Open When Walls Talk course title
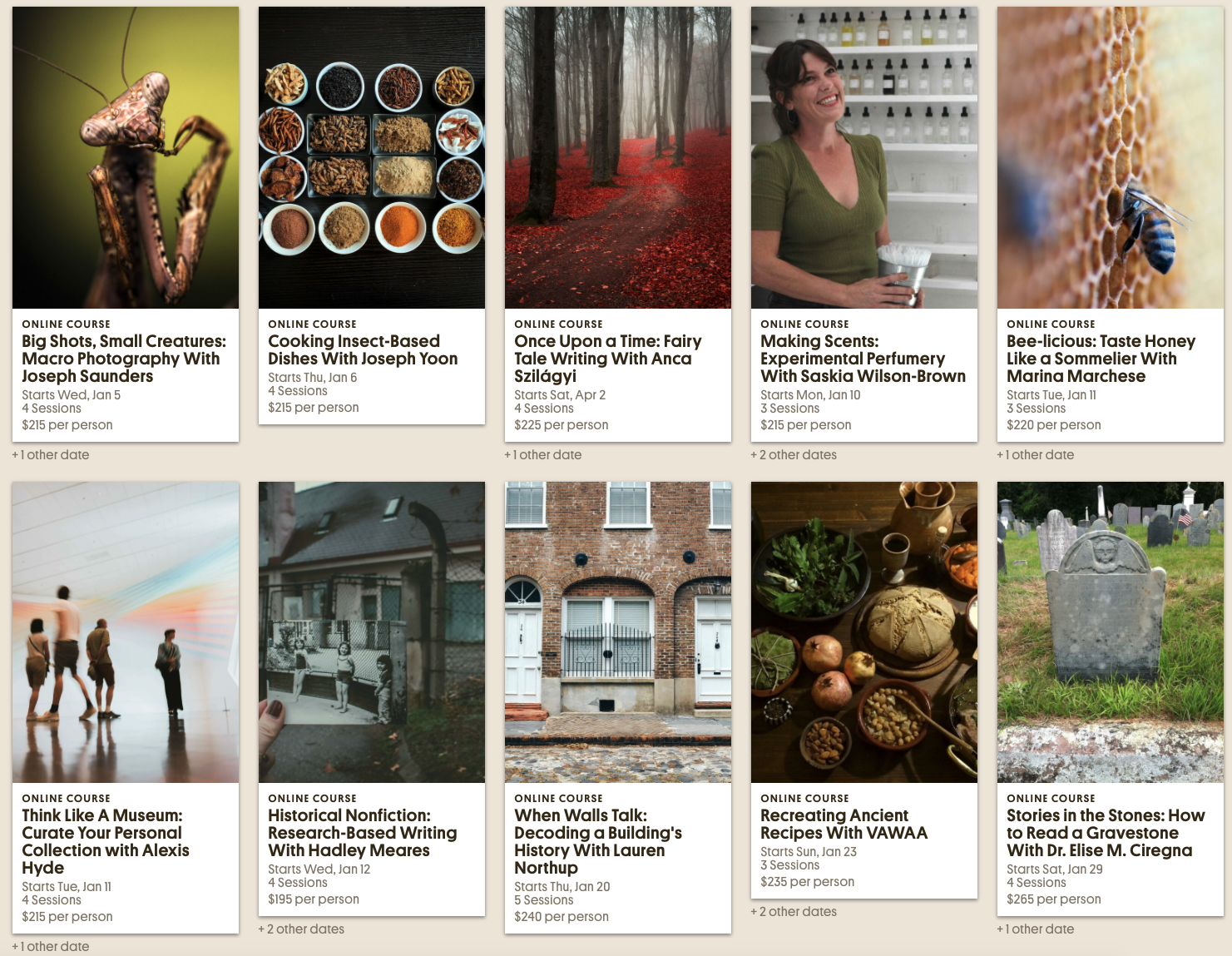The width and height of the screenshot is (1232, 956). tap(598, 841)
